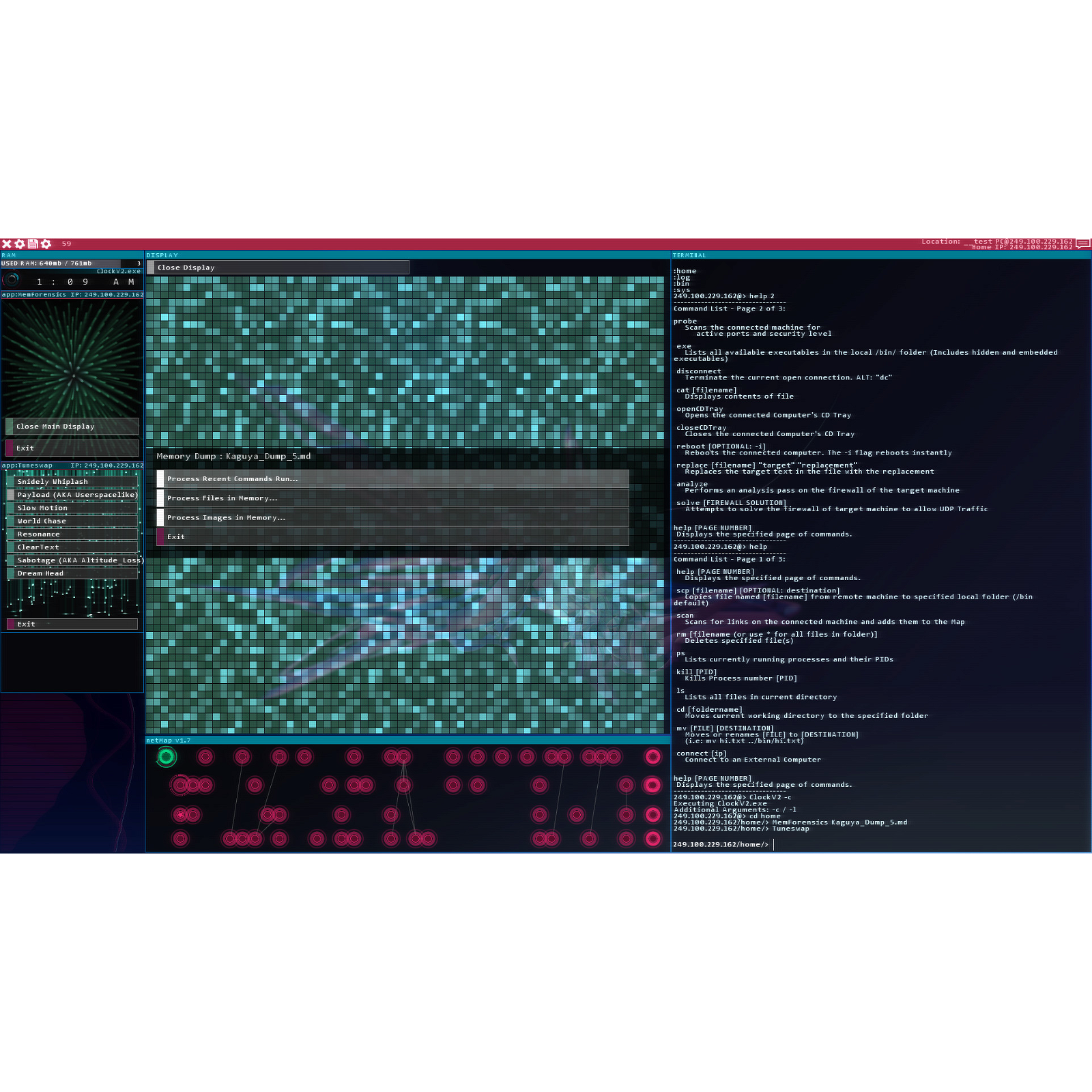This screenshot has width=1092, height=1092.
Task: Select the Slow Motion track
Action: pos(72,508)
